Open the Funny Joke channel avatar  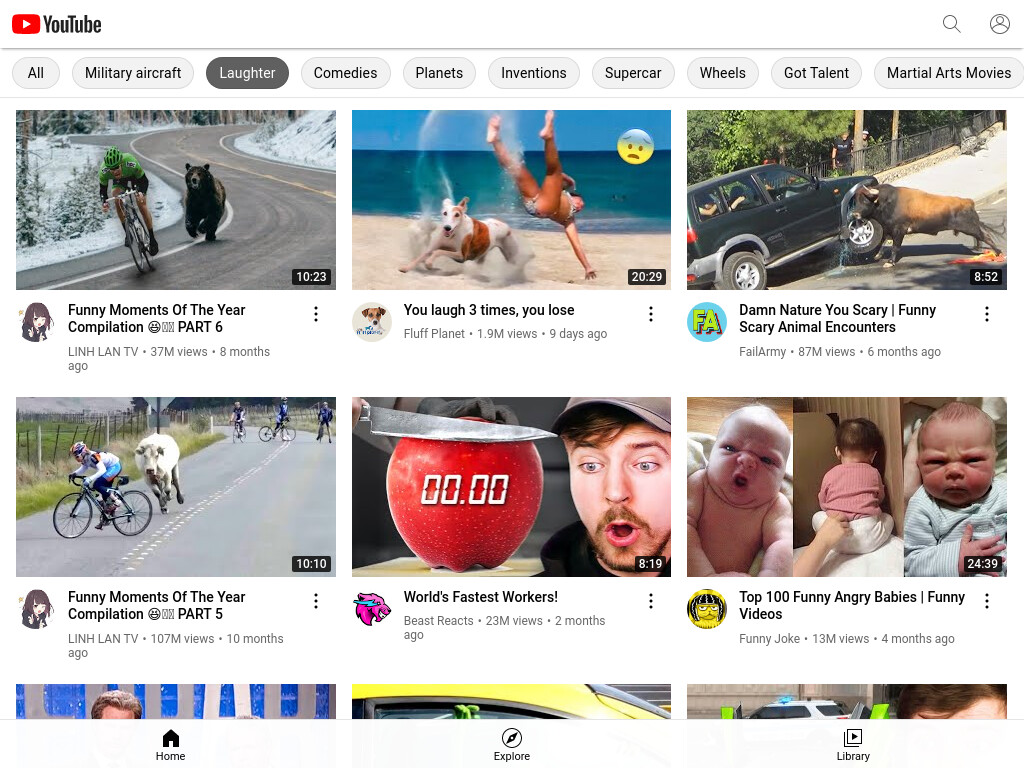[x=707, y=609]
